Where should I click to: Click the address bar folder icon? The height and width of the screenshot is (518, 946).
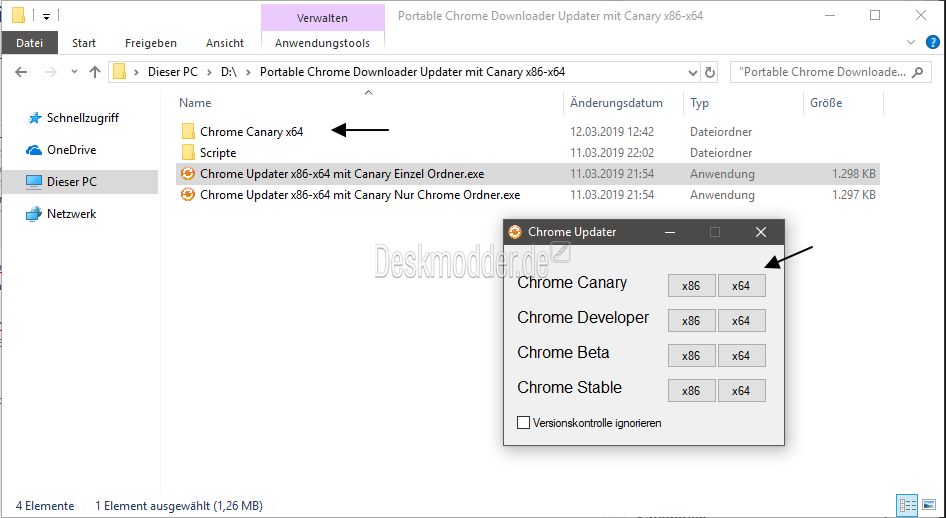coord(119,72)
